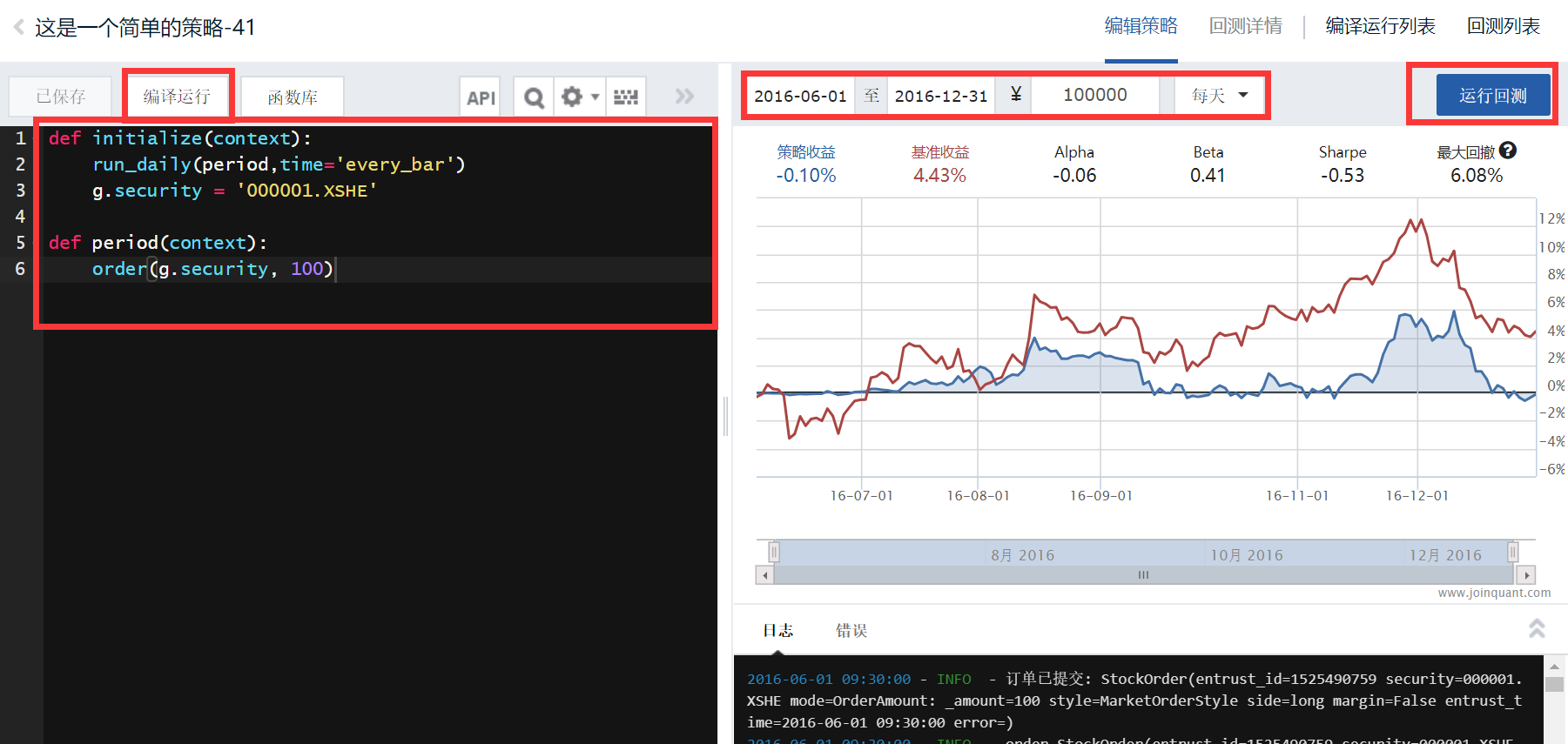Click the 10月 2016 navigator label
The width and height of the screenshot is (1568, 744).
click(x=1247, y=555)
